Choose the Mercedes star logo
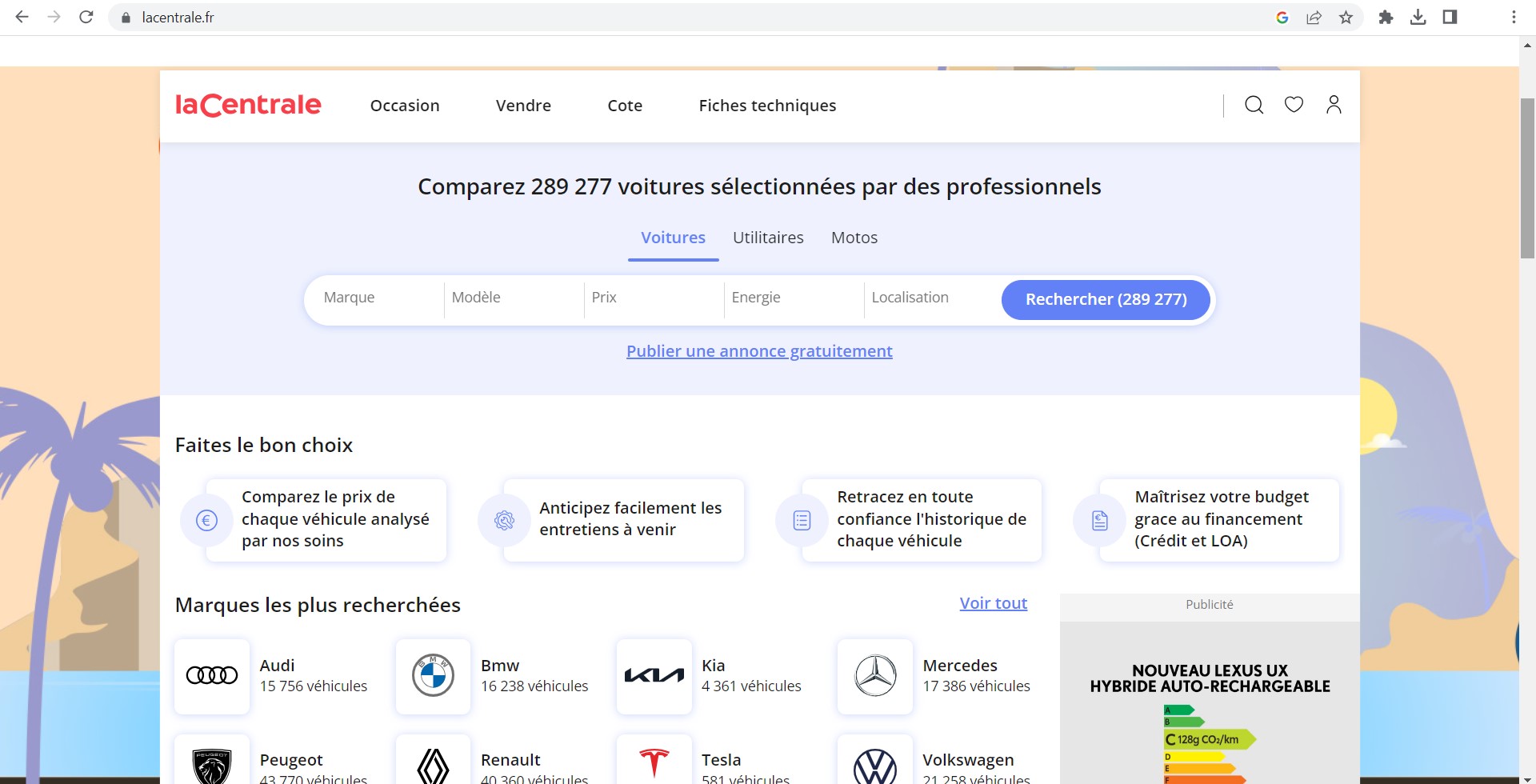1536x784 pixels. click(x=875, y=676)
